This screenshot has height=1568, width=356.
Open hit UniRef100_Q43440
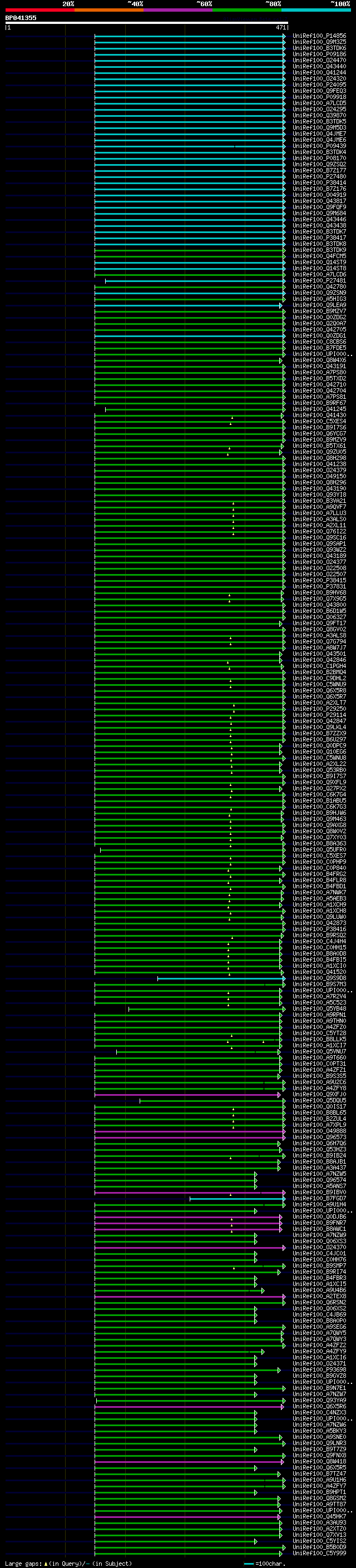(319, 66)
